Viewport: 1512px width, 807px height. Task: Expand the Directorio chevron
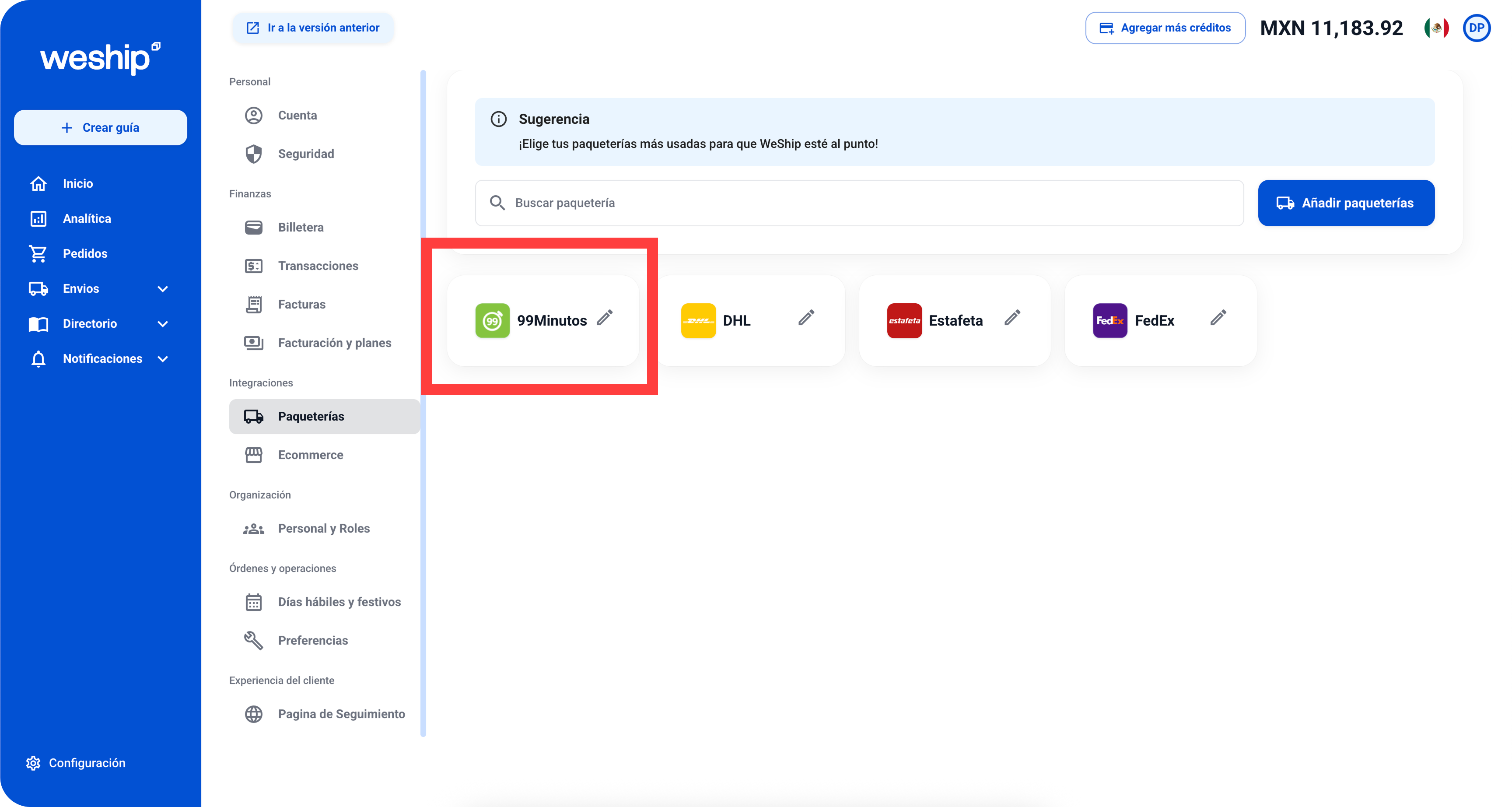[163, 323]
